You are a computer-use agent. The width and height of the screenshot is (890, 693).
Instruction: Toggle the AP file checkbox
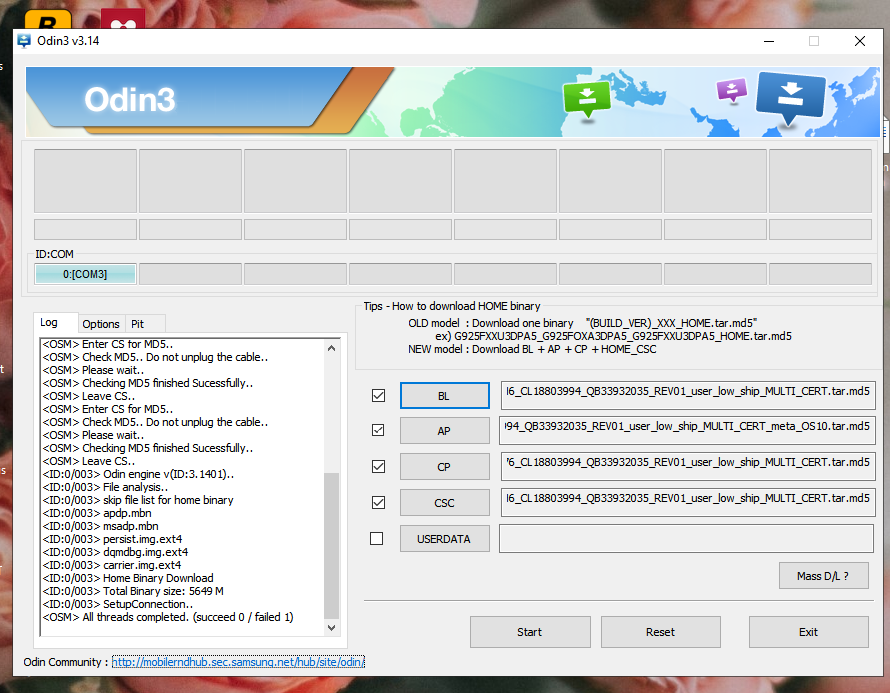[x=377, y=431]
